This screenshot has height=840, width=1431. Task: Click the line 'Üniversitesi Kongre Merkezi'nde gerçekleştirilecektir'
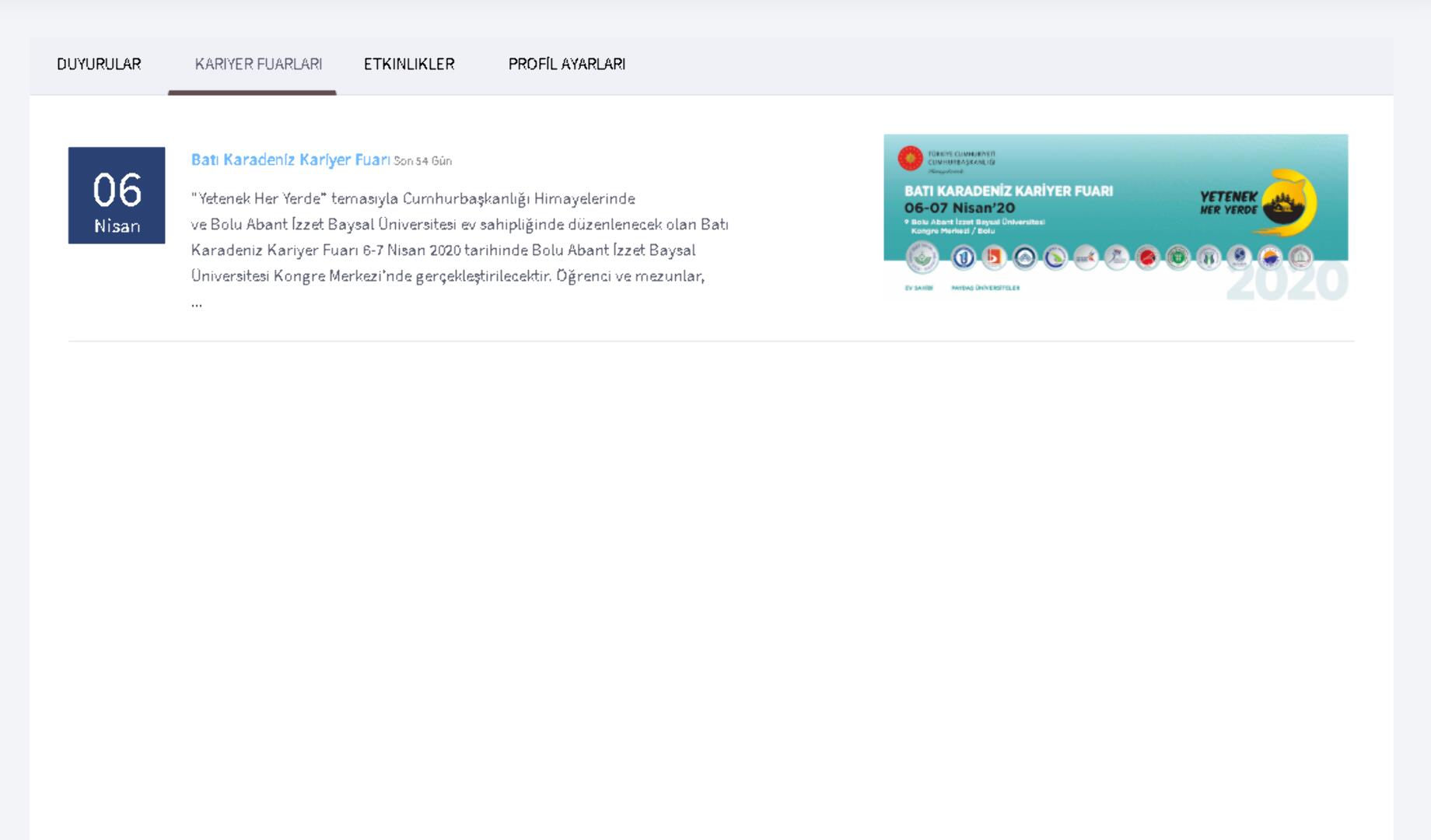pos(448,275)
